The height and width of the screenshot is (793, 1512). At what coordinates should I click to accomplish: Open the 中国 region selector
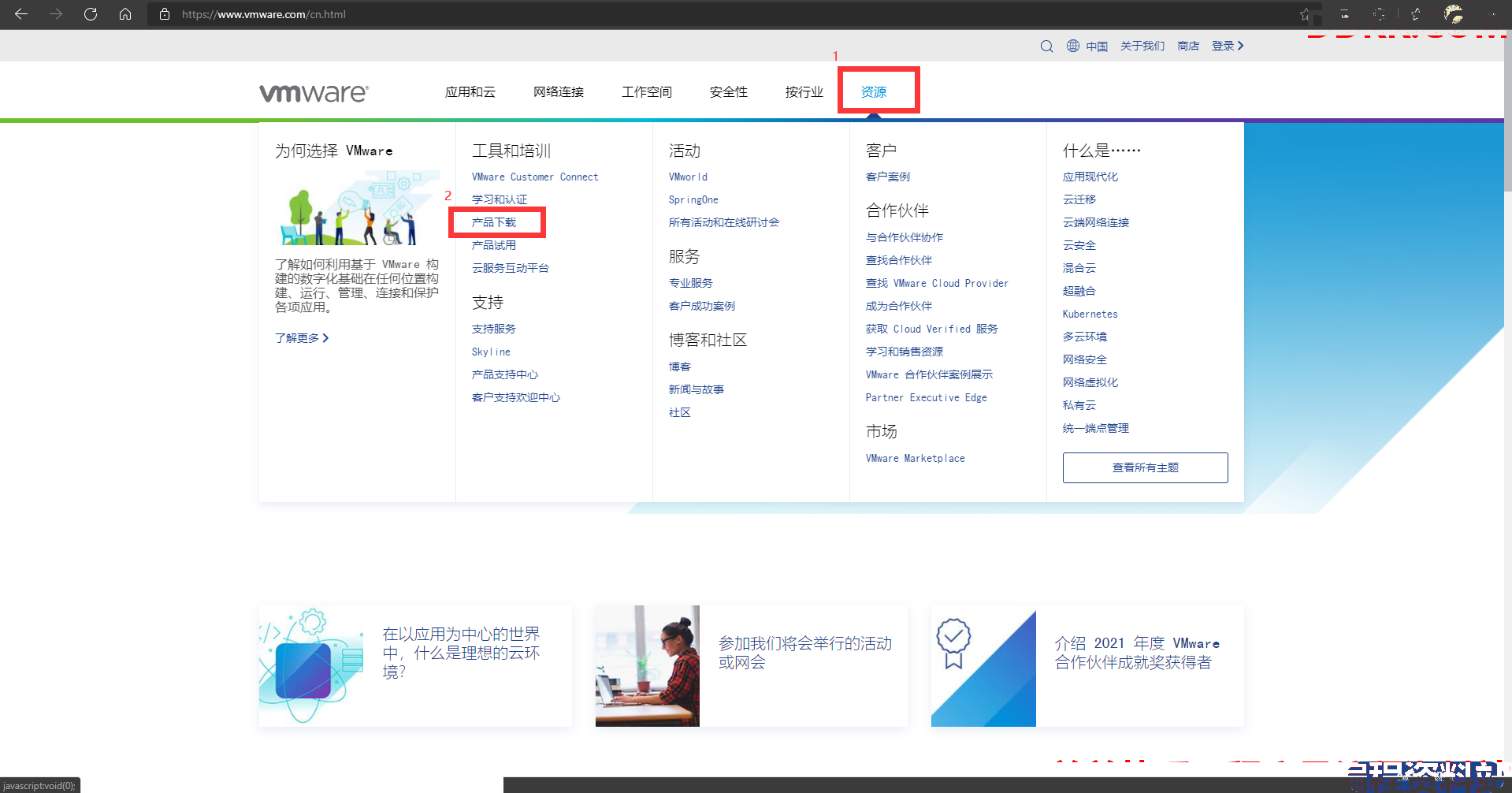(x=1097, y=47)
